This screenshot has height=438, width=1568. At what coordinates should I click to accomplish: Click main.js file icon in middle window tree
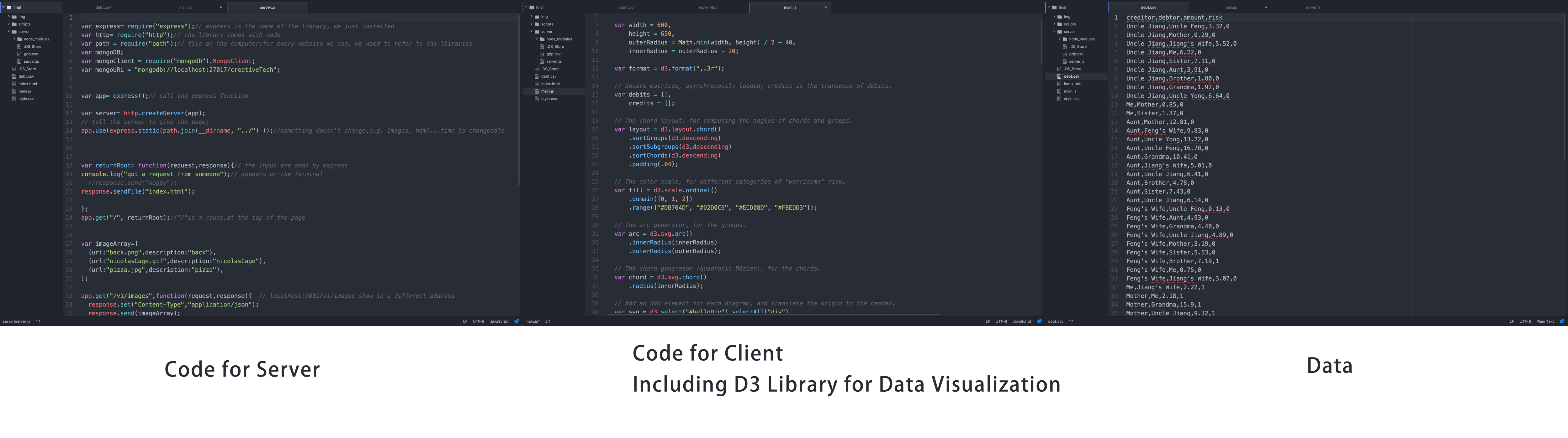(x=537, y=91)
